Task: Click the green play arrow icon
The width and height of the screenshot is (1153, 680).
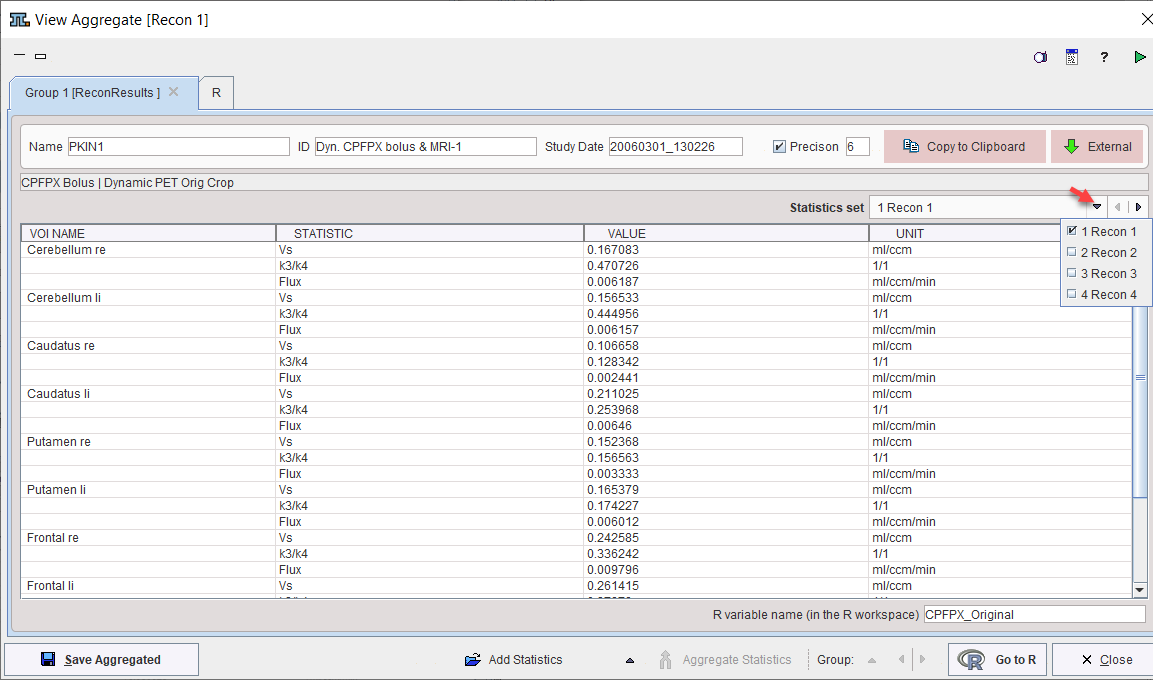Action: pyautogui.click(x=1139, y=57)
